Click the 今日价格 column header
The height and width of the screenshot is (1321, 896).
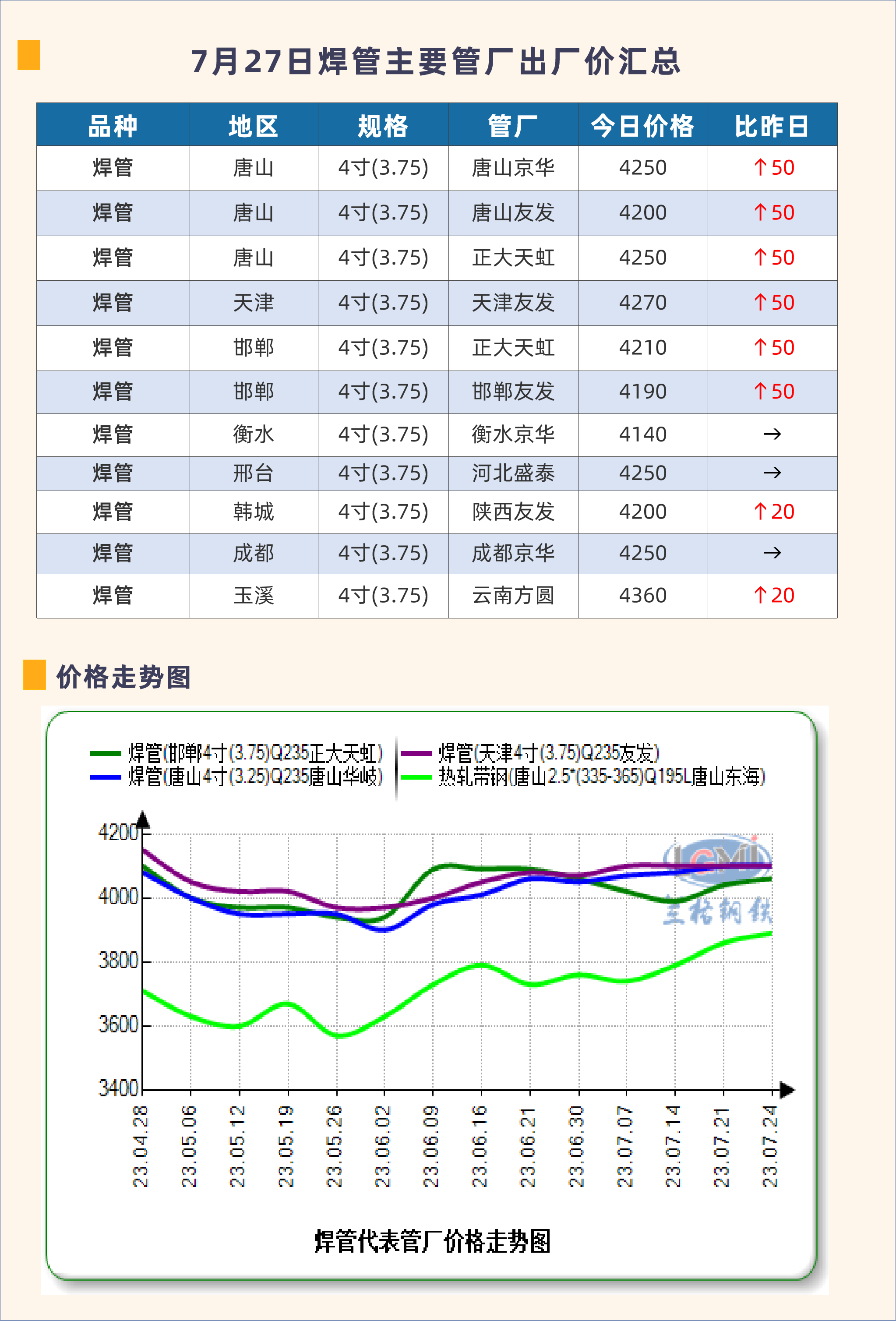point(642,126)
